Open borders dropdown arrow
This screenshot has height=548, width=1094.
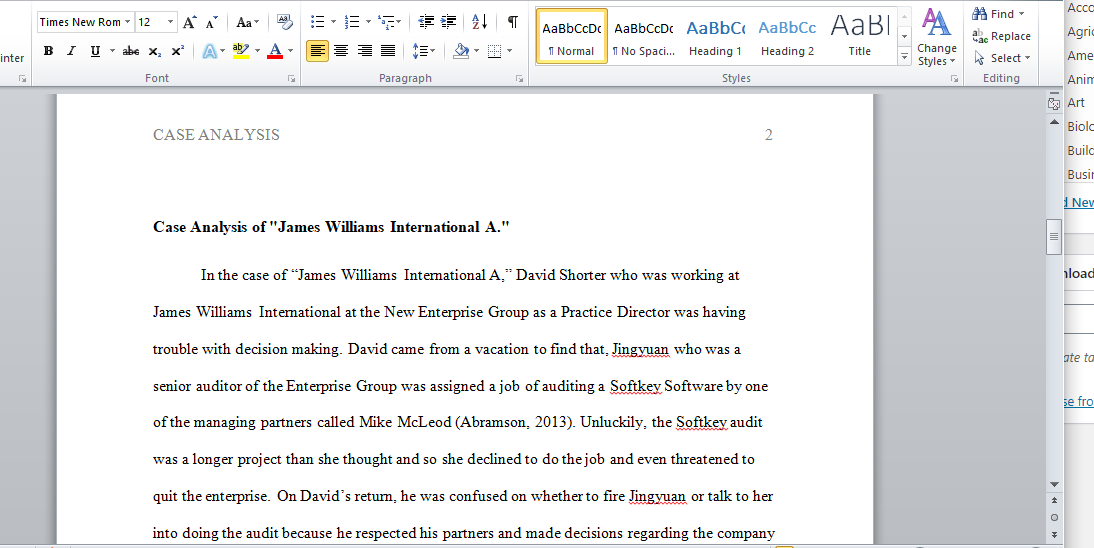pyautogui.click(x=509, y=51)
